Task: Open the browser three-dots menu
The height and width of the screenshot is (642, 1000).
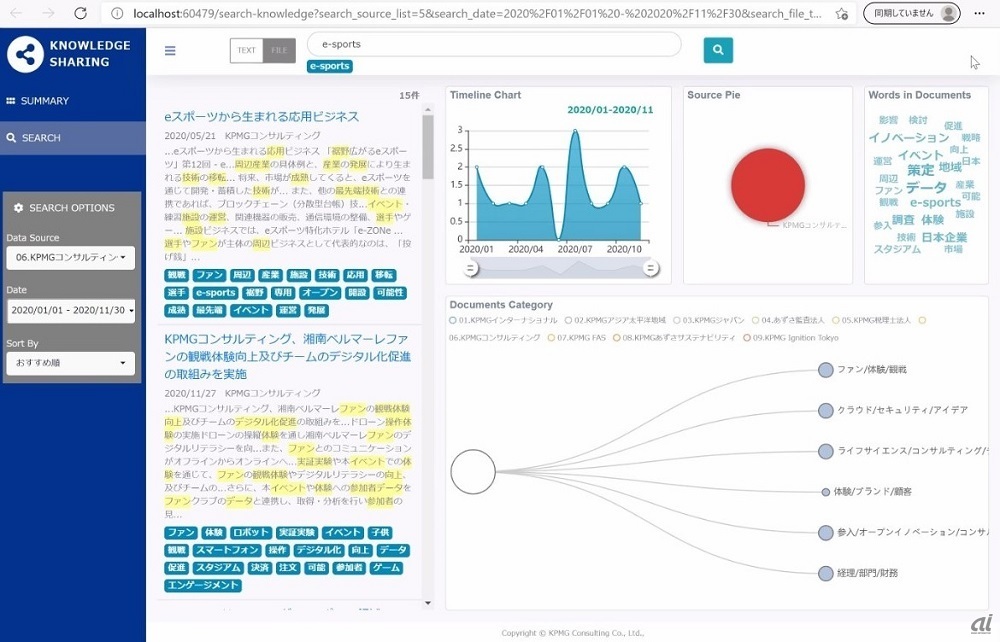Action: click(980, 13)
